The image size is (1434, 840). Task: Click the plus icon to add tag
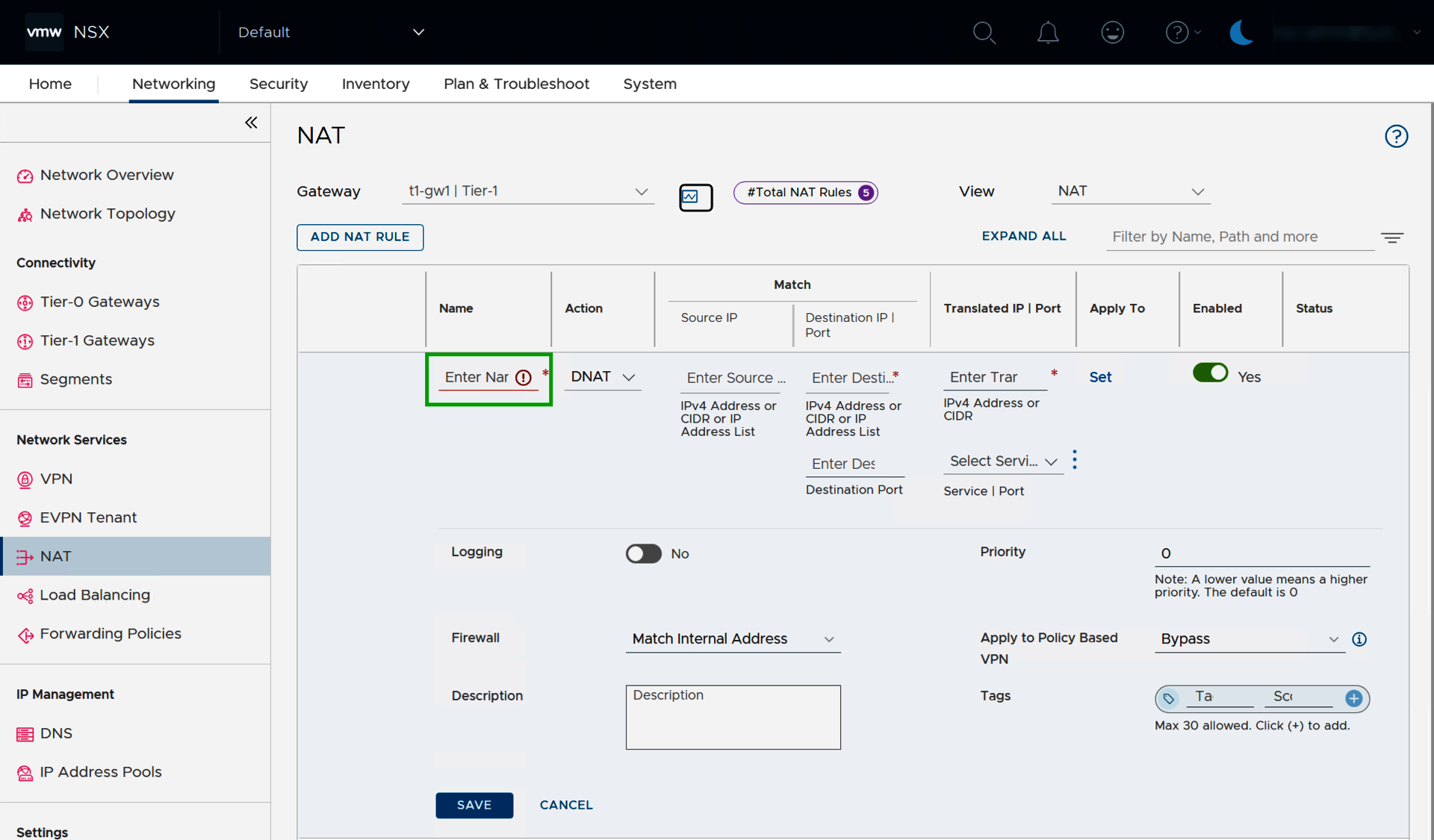click(x=1353, y=698)
